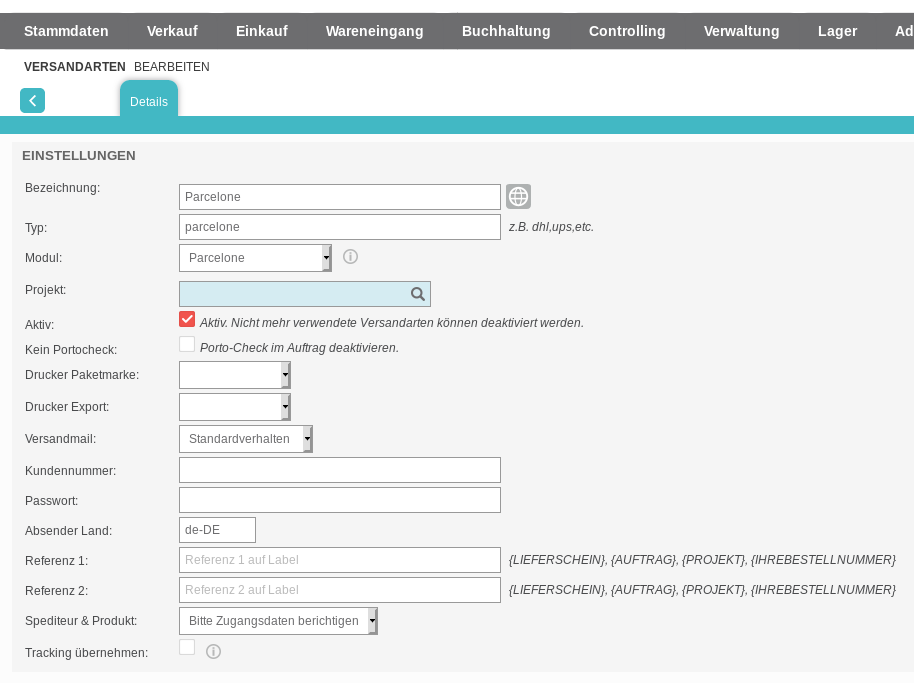Click the globe translation icon beside Bezeichnung
914x683 pixels.
518,197
